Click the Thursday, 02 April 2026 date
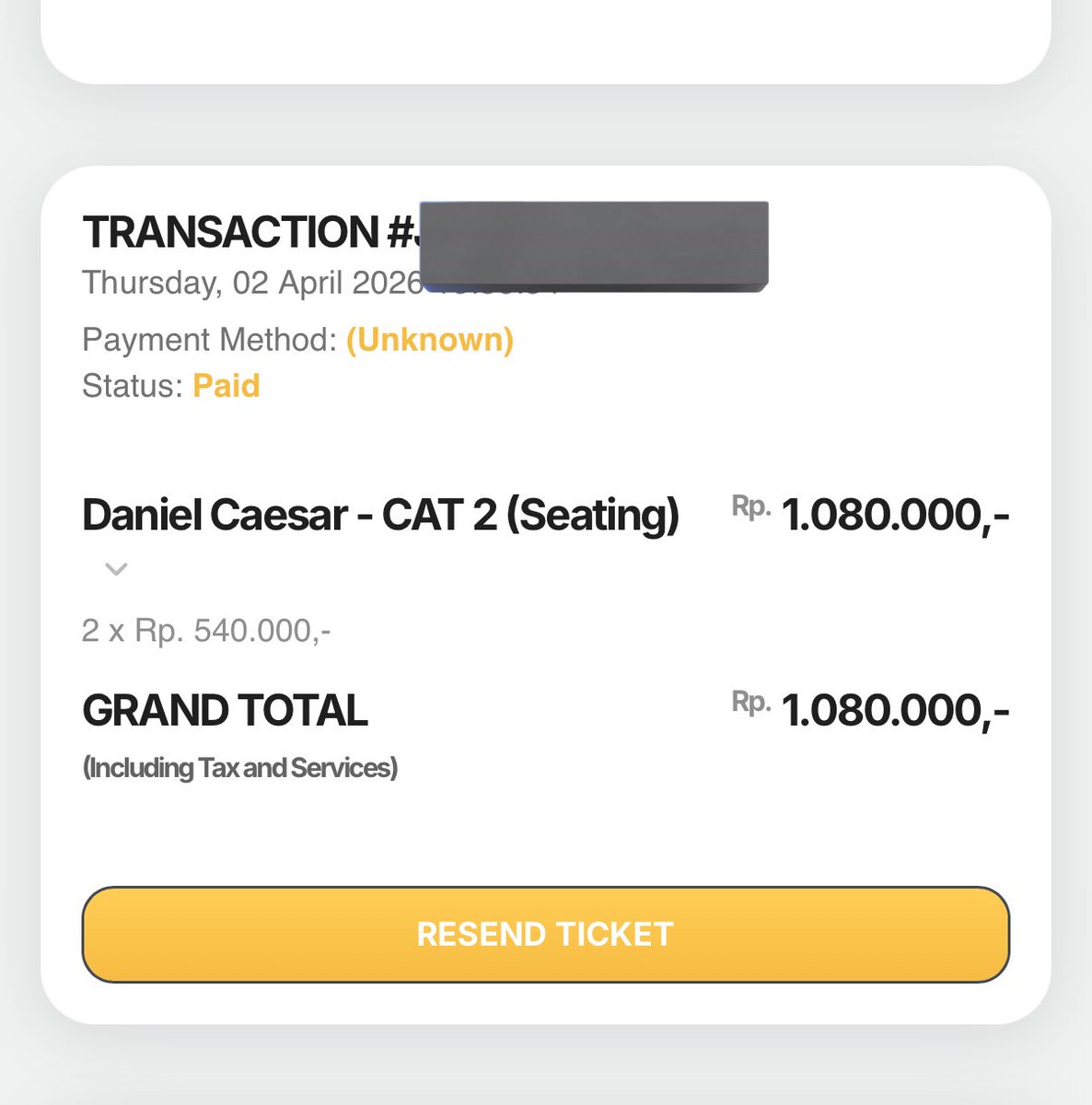Image resolution: width=1092 pixels, height=1105 pixels. 252,283
